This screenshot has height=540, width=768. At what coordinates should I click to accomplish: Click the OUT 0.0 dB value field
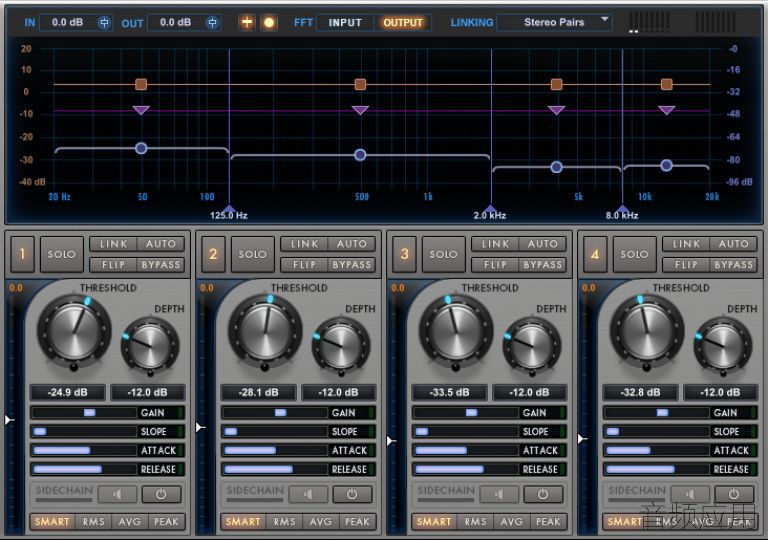[x=175, y=23]
